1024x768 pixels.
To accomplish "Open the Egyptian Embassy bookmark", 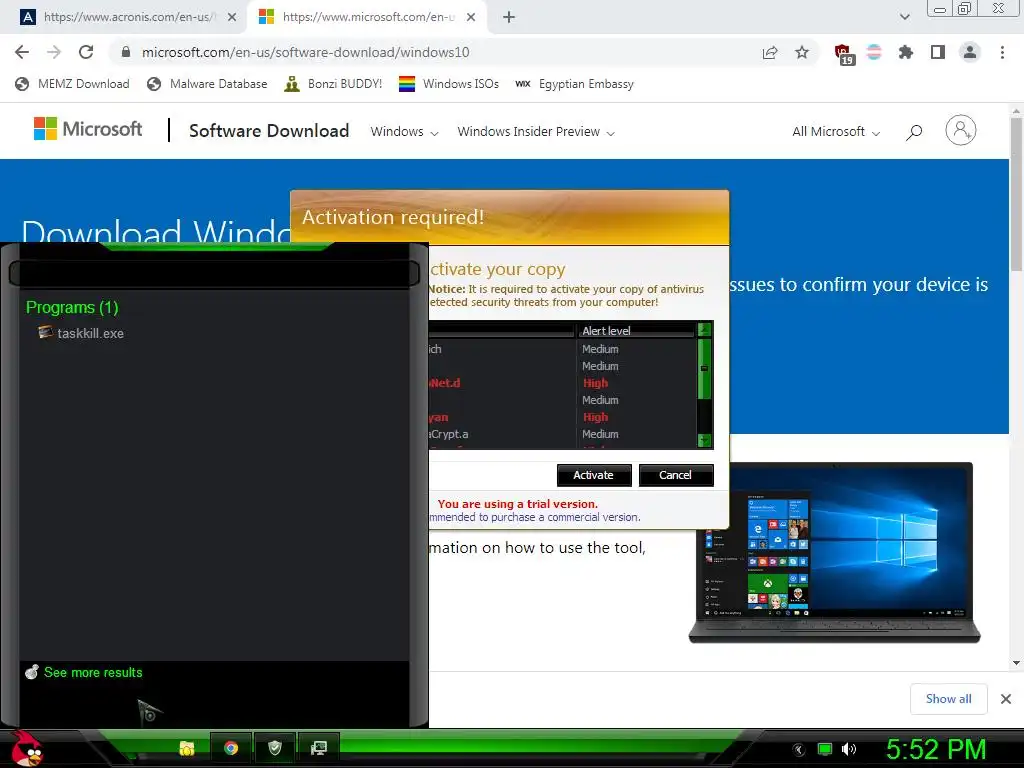I will point(575,84).
